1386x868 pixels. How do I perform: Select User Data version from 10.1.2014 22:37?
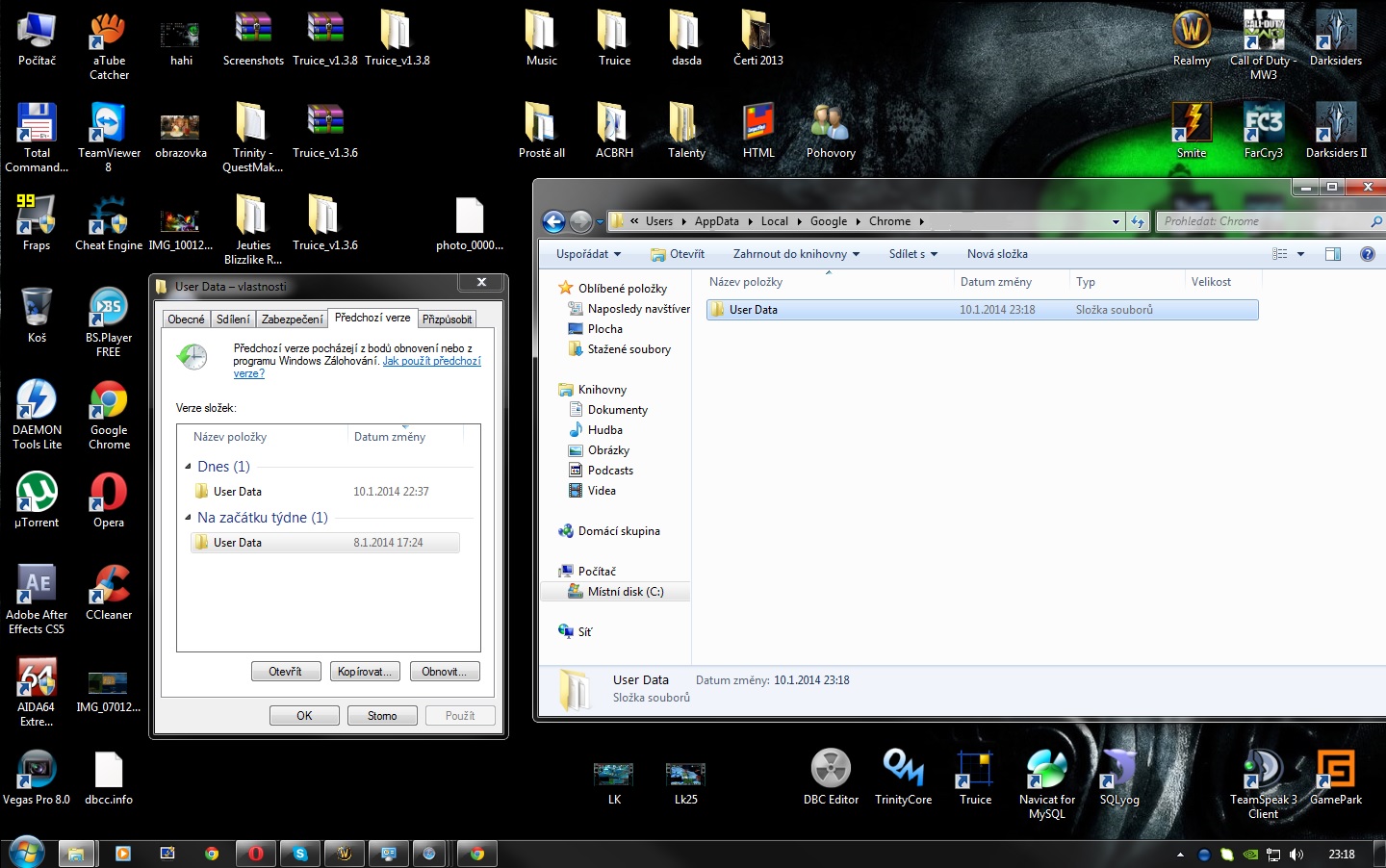pos(325,491)
